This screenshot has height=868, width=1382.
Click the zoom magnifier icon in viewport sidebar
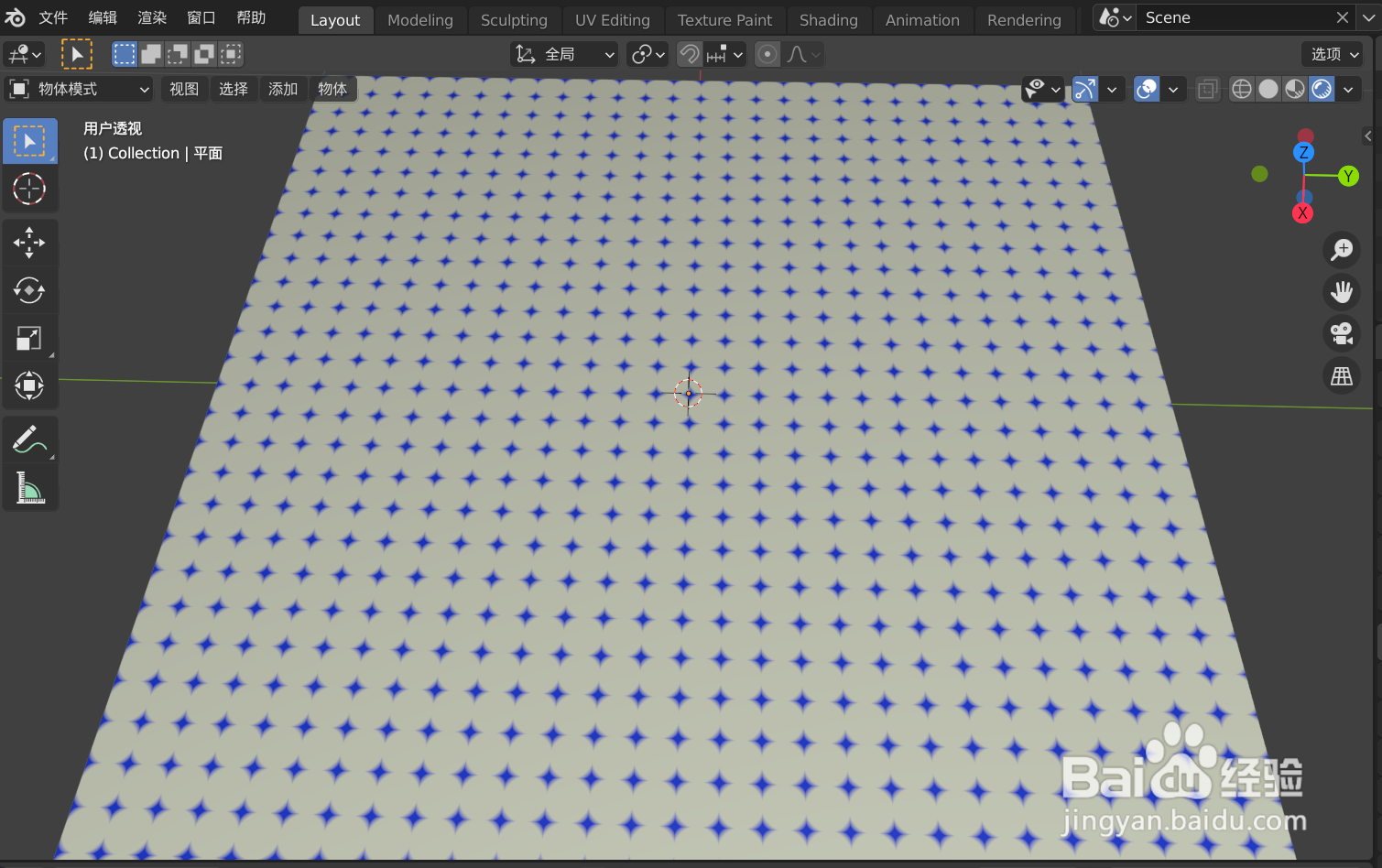pos(1341,250)
